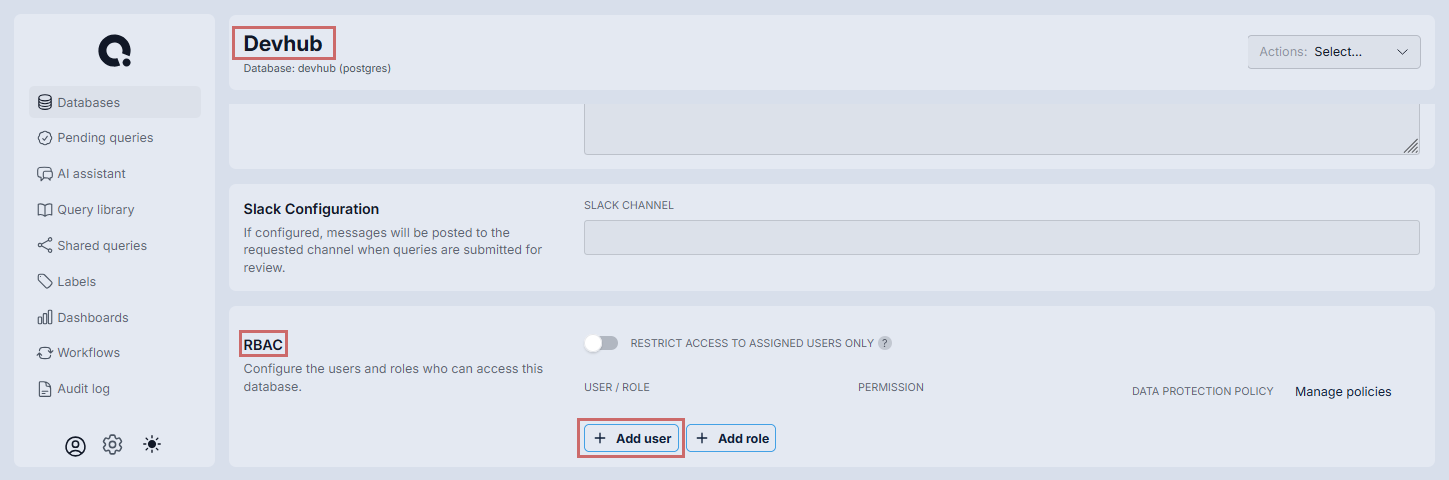
Task: Go to Databases in the sidebar
Action: tap(115, 102)
